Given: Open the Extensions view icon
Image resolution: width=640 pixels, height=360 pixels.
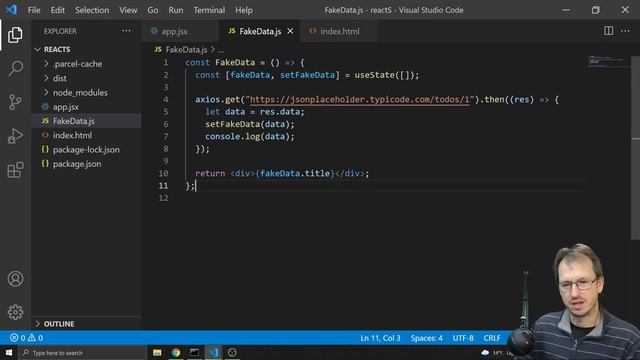Looking at the screenshot, I should point(15,170).
